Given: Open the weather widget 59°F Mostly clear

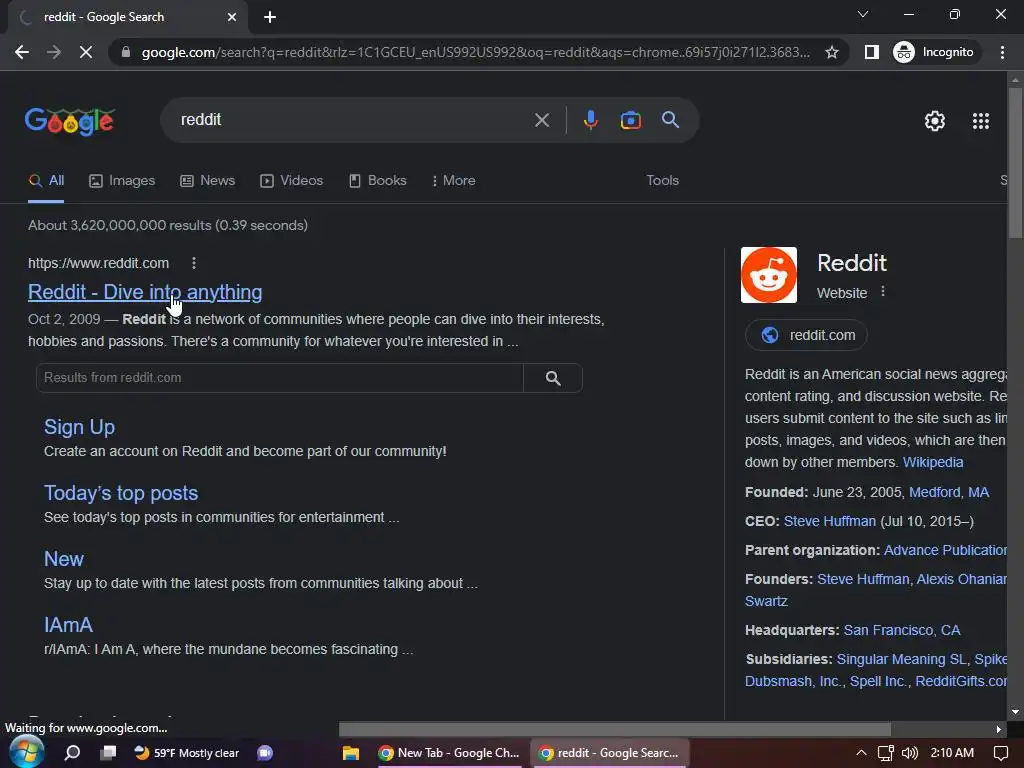Looking at the screenshot, I should 187,753.
